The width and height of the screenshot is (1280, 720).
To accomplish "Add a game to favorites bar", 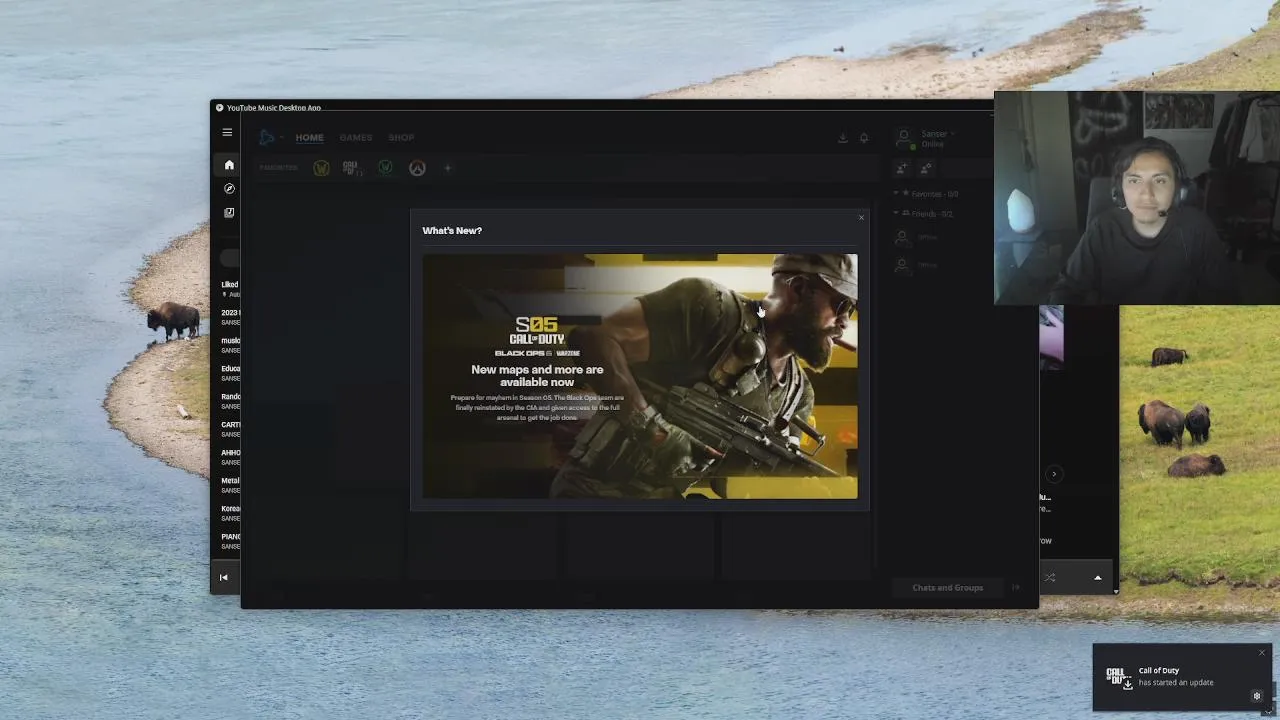I will point(447,168).
